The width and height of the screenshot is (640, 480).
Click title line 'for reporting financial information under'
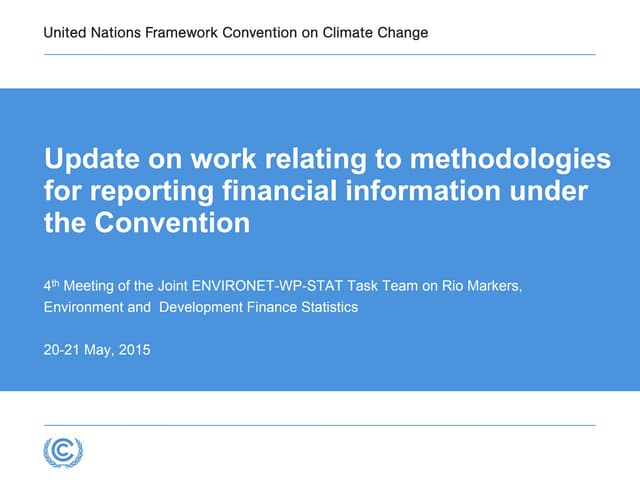pos(316,191)
